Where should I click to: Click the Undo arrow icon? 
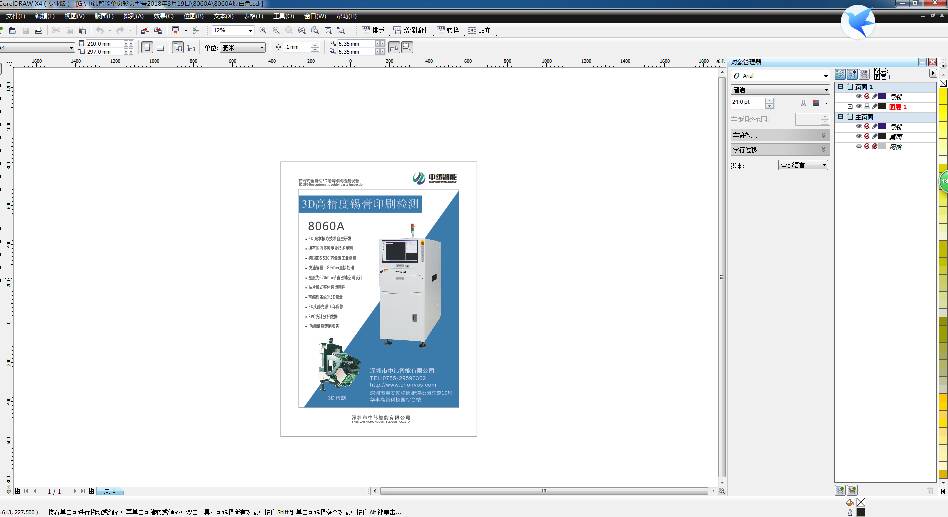[100, 30]
